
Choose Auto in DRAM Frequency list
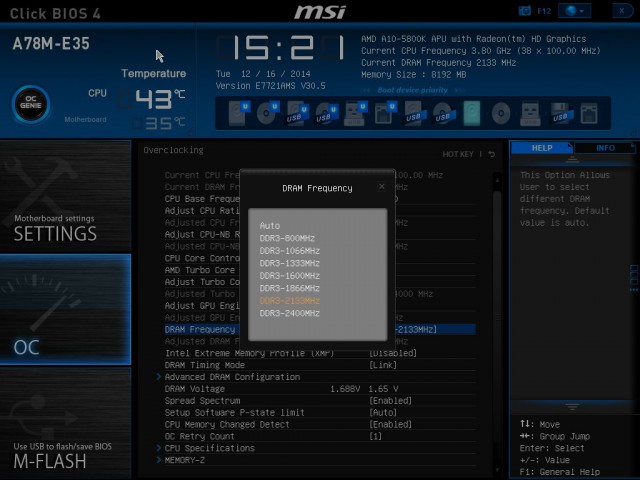point(270,226)
